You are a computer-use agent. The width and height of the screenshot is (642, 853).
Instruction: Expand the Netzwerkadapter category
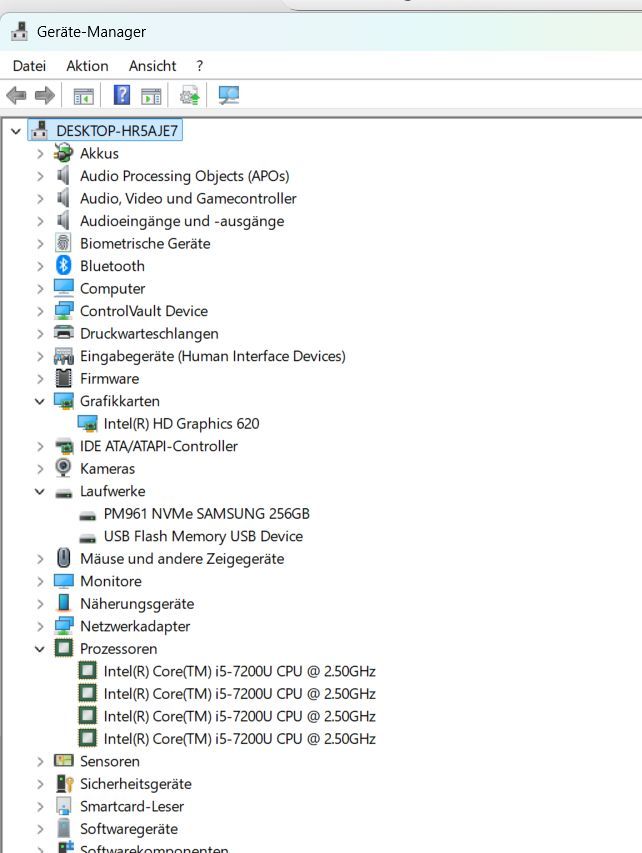[x=40, y=626]
